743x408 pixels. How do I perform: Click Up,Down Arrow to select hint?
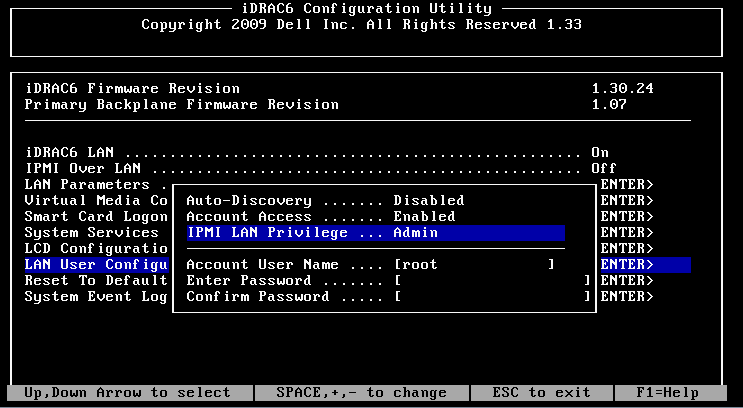click(x=127, y=393)
